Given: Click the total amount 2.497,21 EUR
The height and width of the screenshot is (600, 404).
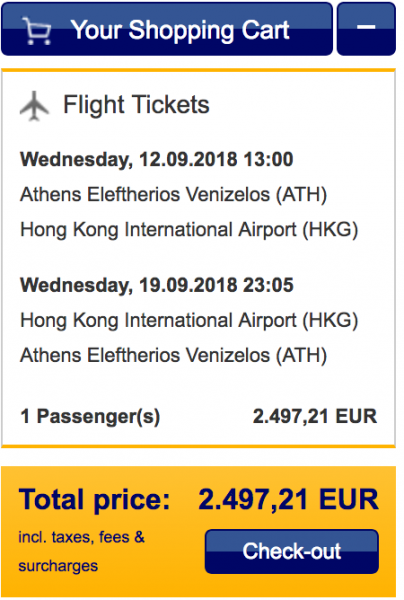Looking at the screenshot, I should [288, 499].
